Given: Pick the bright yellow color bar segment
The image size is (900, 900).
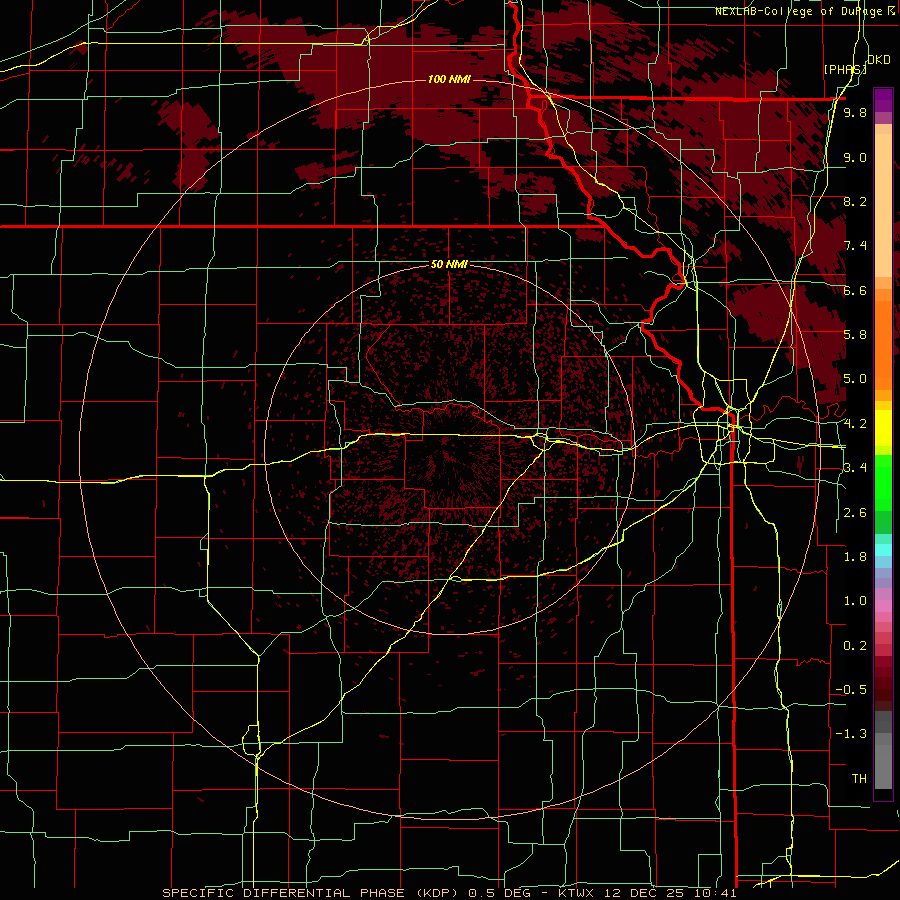Looking at the screenshot, I should [883, 428].
